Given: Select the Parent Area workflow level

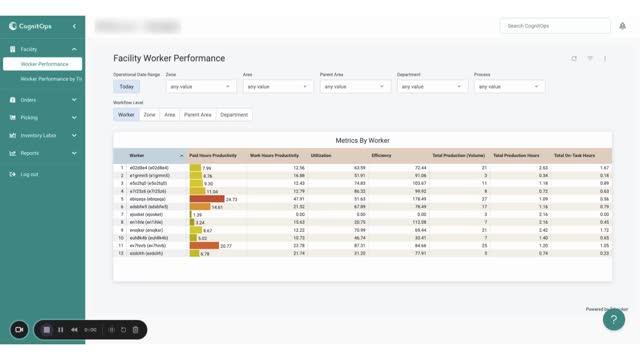Looking at the screenshot, I should (198, 115).
